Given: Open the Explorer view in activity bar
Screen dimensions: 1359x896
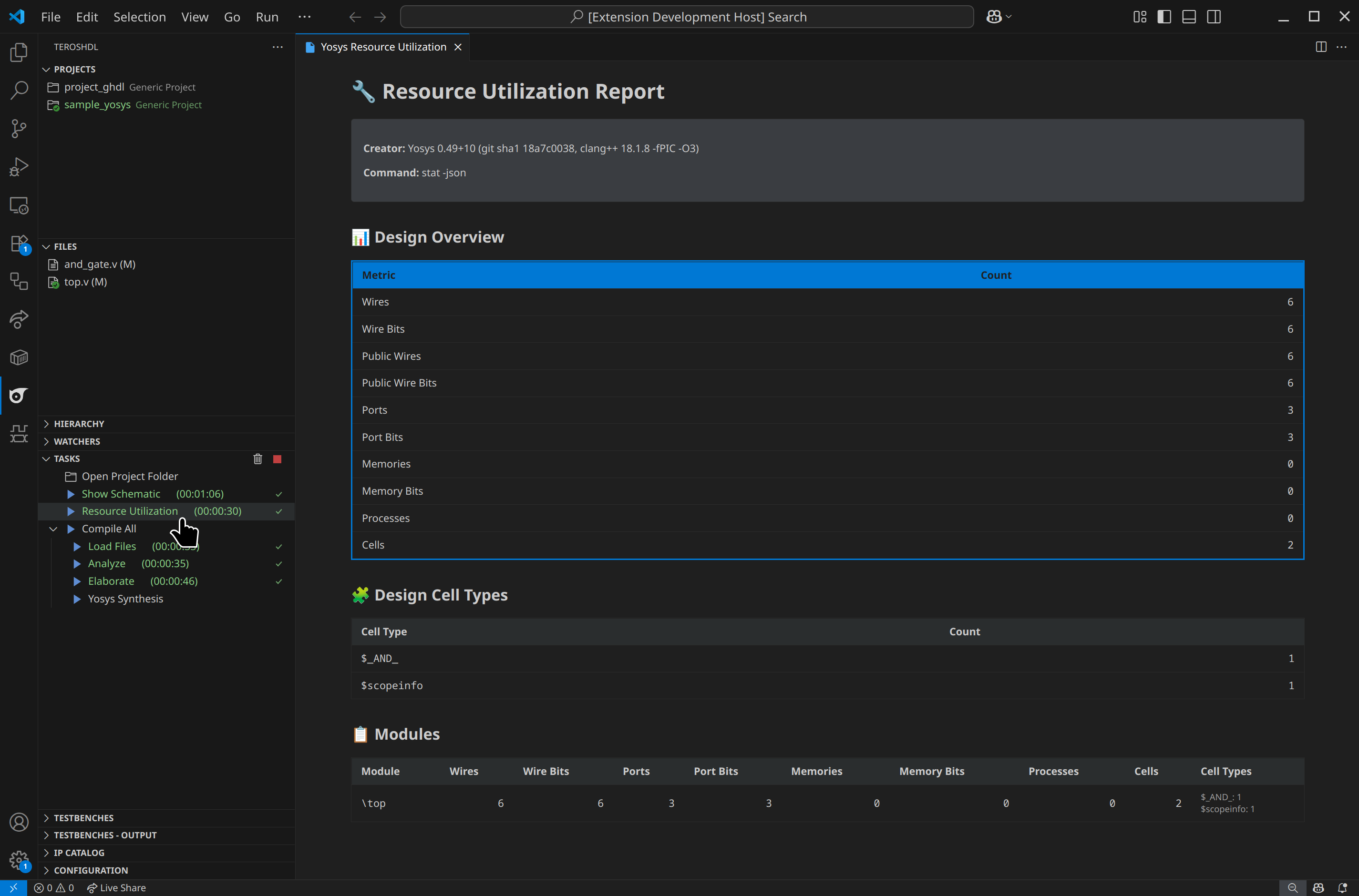Looking at the screenshot, I should pos(19,52).
